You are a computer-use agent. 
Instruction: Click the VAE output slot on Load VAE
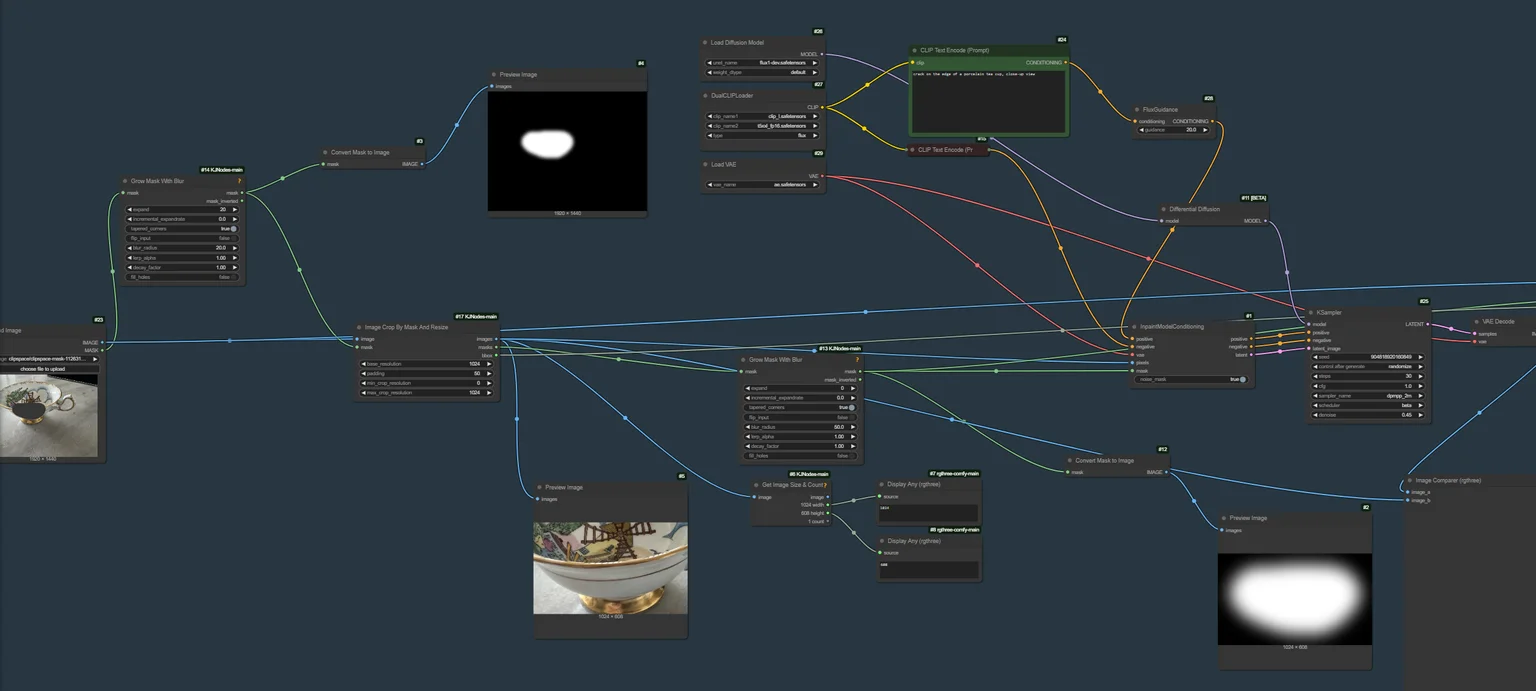coord(822,176)
